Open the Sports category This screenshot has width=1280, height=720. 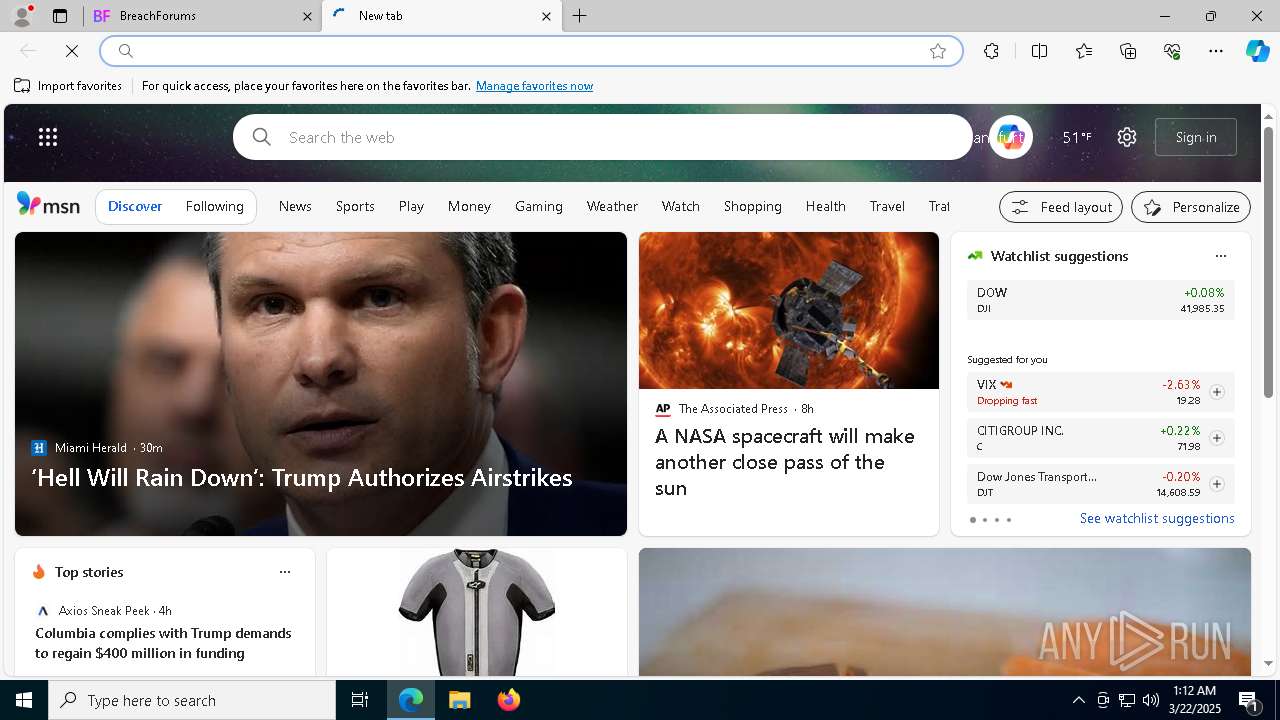[x=355, y=206]
